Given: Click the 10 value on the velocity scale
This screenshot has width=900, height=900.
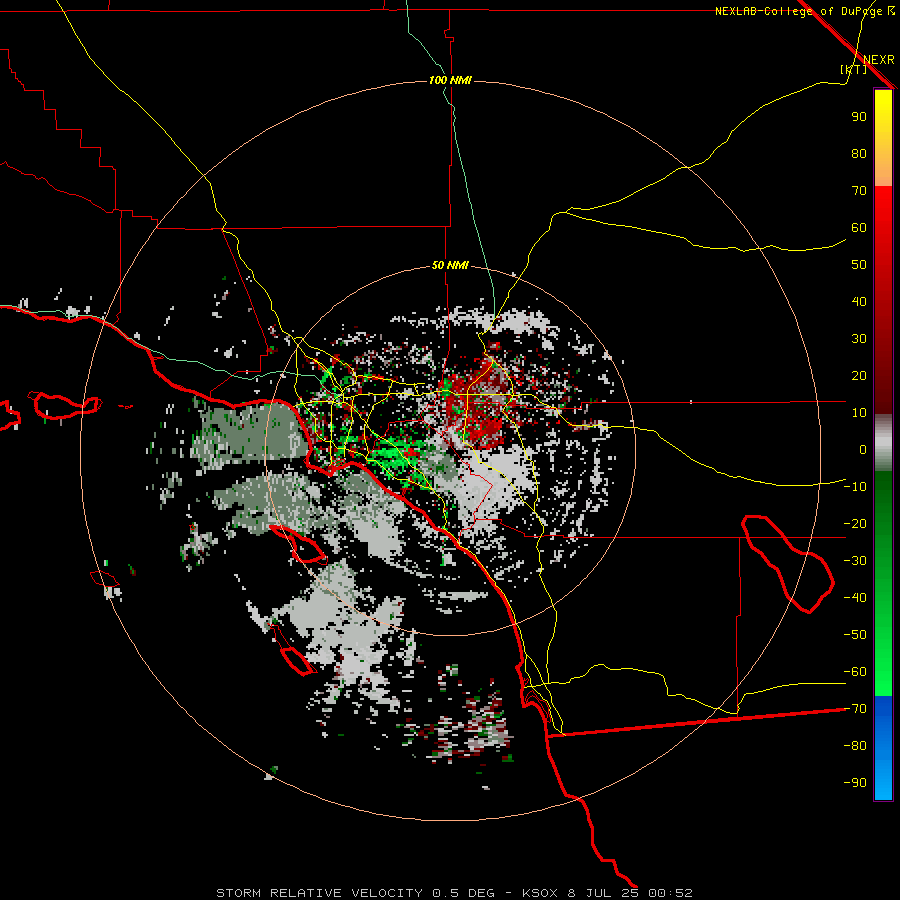Looking at the screenshot, I should pyautogui.click(x=859, y=413).
